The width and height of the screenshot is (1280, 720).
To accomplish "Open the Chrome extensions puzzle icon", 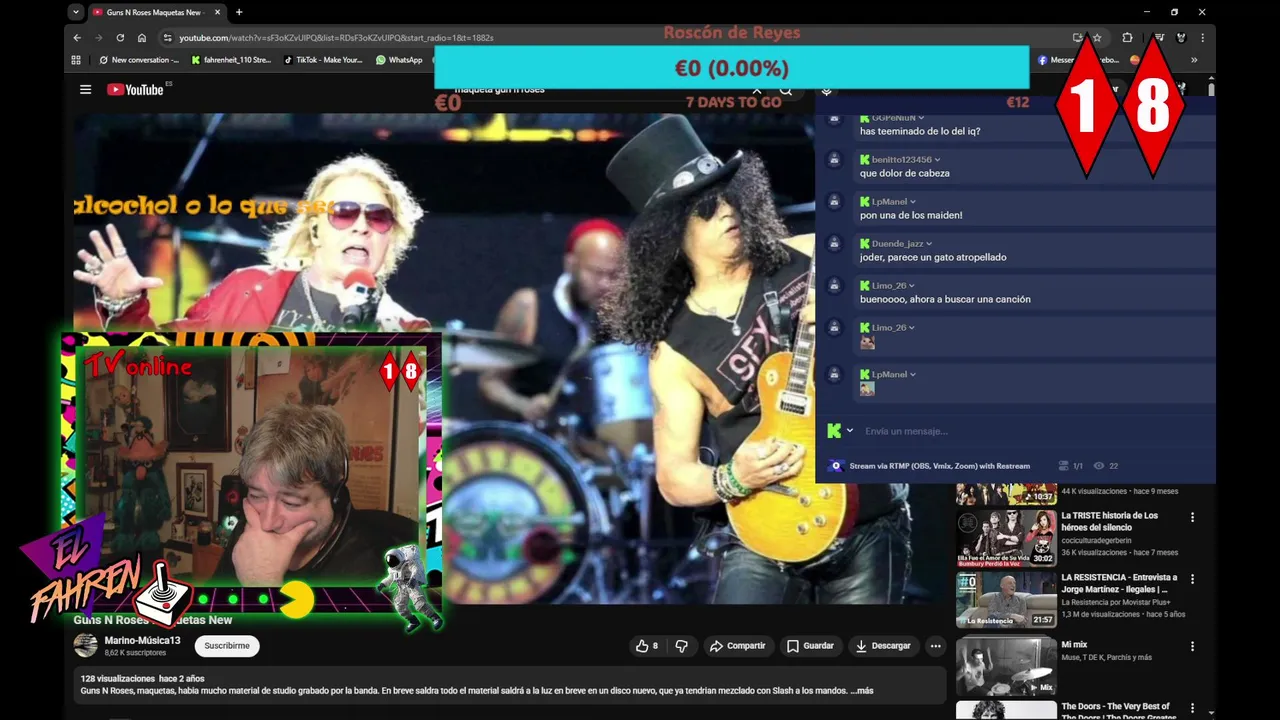I will click(x=1127, y=37).
